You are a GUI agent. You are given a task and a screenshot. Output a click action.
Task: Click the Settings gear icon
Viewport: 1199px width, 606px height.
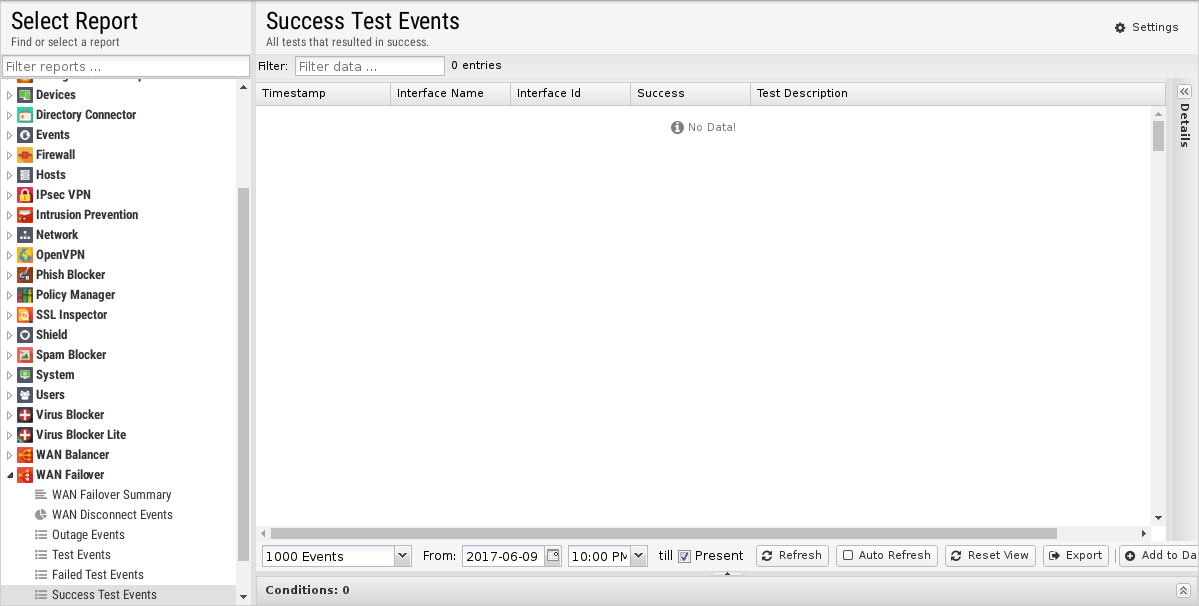[x=1120, y=28]
